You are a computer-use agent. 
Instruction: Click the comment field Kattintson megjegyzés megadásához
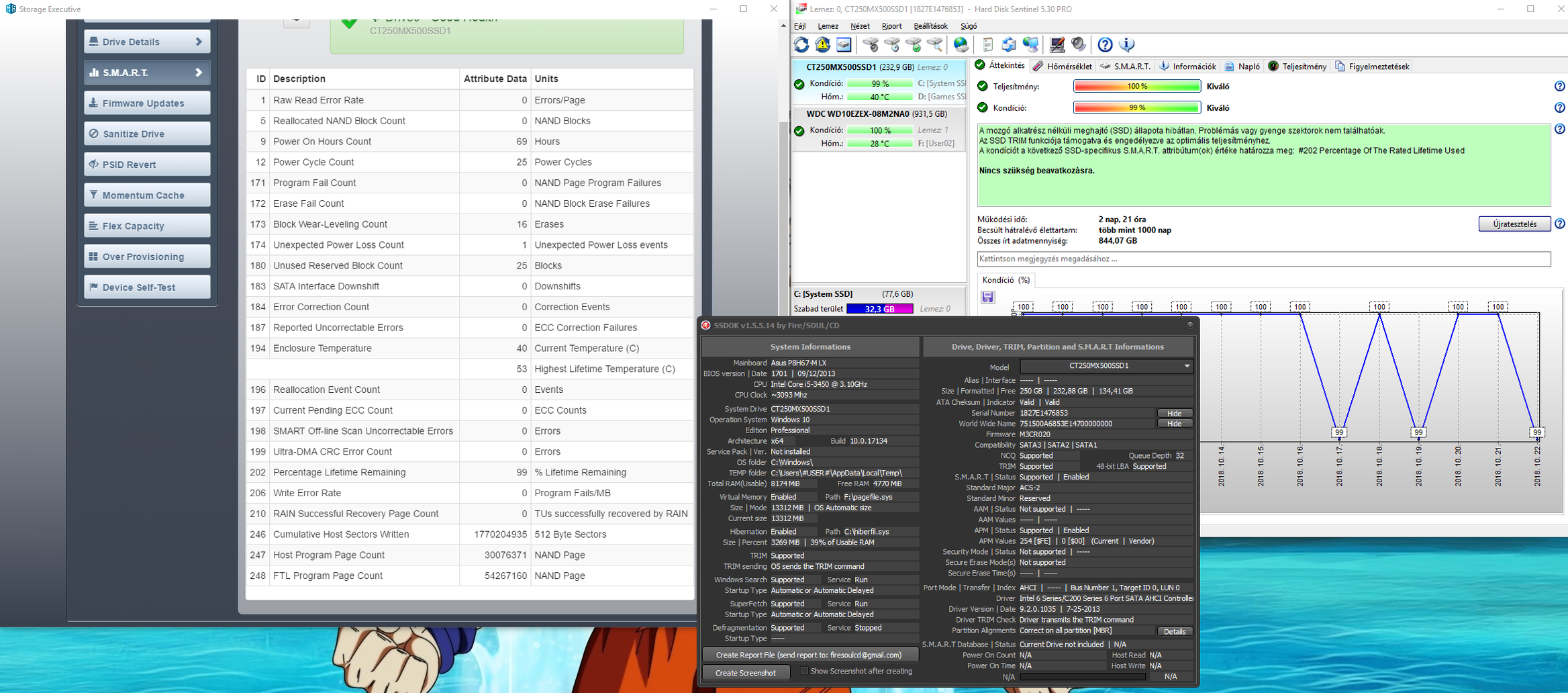(1264, 259)
